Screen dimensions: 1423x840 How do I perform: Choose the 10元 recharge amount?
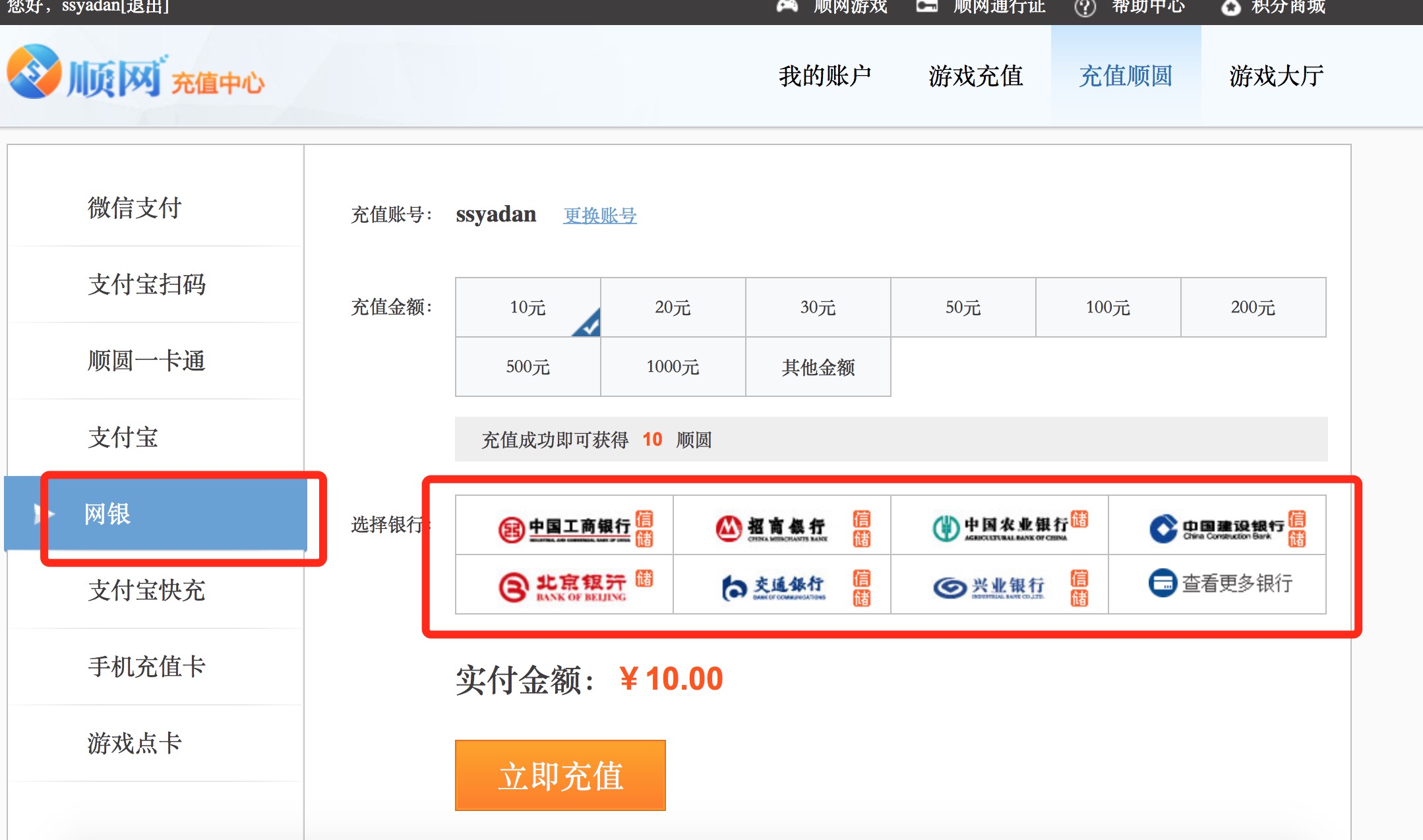click(528, 307)
